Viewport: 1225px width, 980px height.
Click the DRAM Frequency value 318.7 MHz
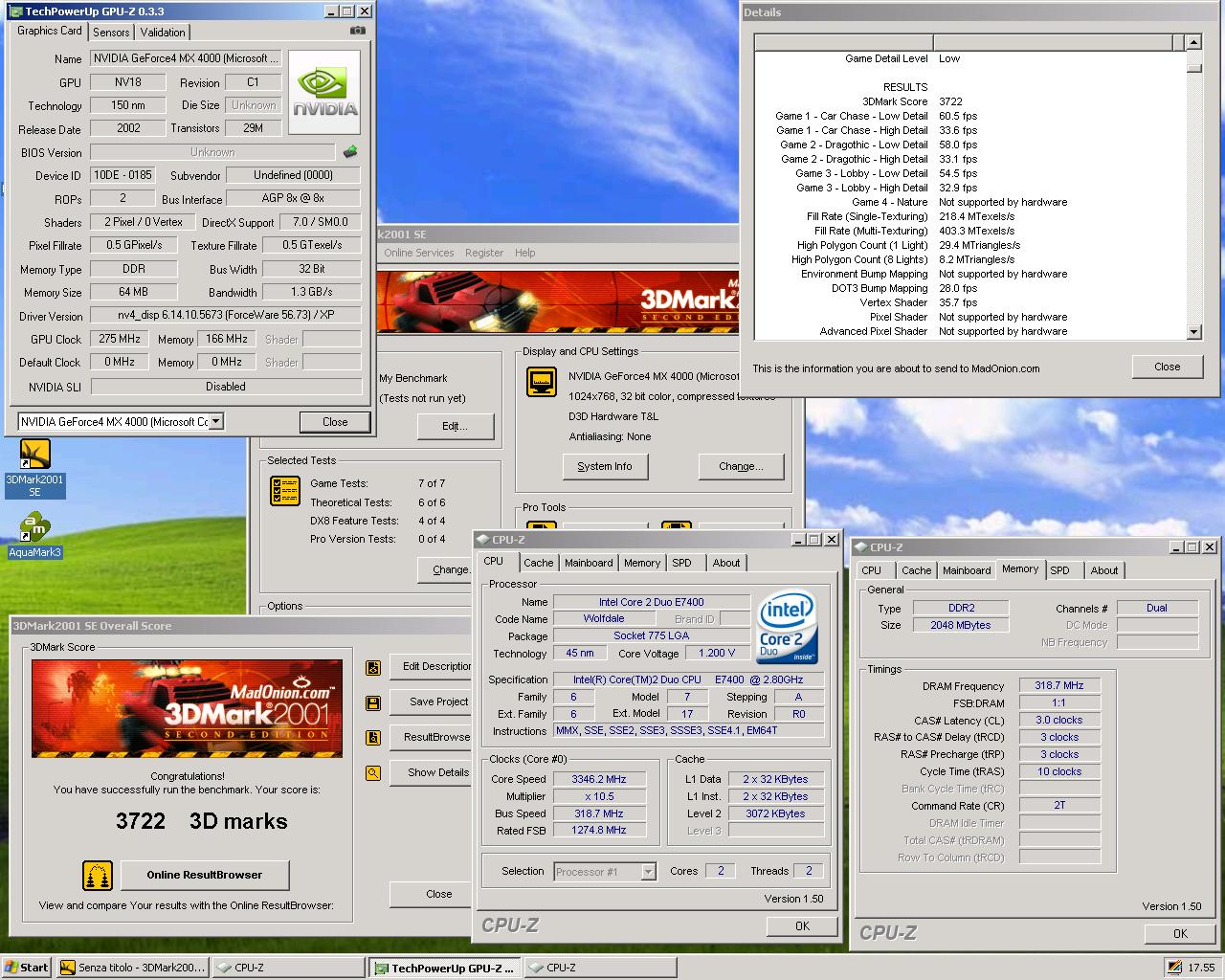point(1059,685)
